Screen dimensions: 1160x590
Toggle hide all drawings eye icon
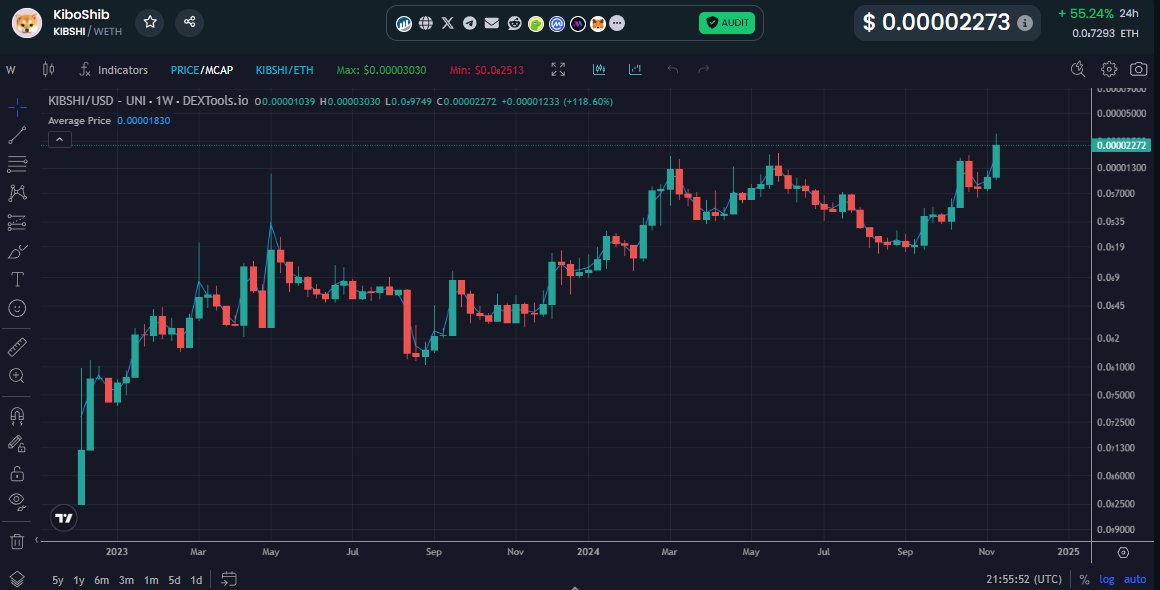tap(17, 502)
